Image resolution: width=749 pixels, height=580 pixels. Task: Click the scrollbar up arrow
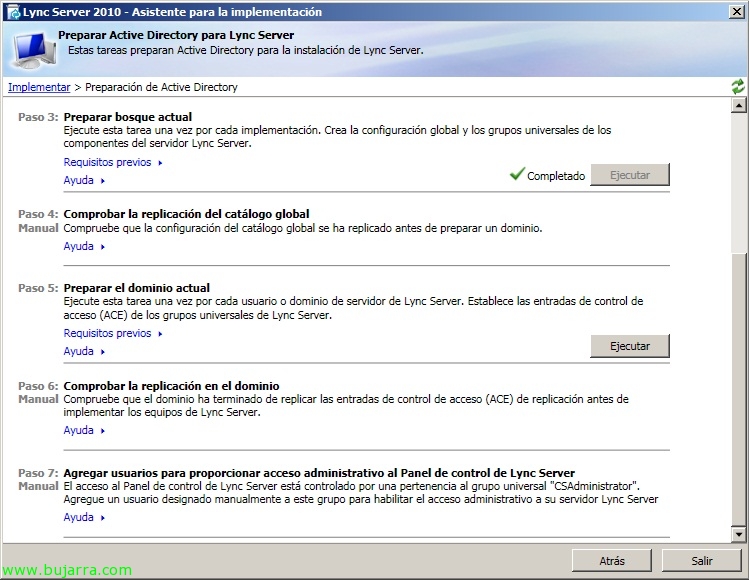[x=738, y=105]
